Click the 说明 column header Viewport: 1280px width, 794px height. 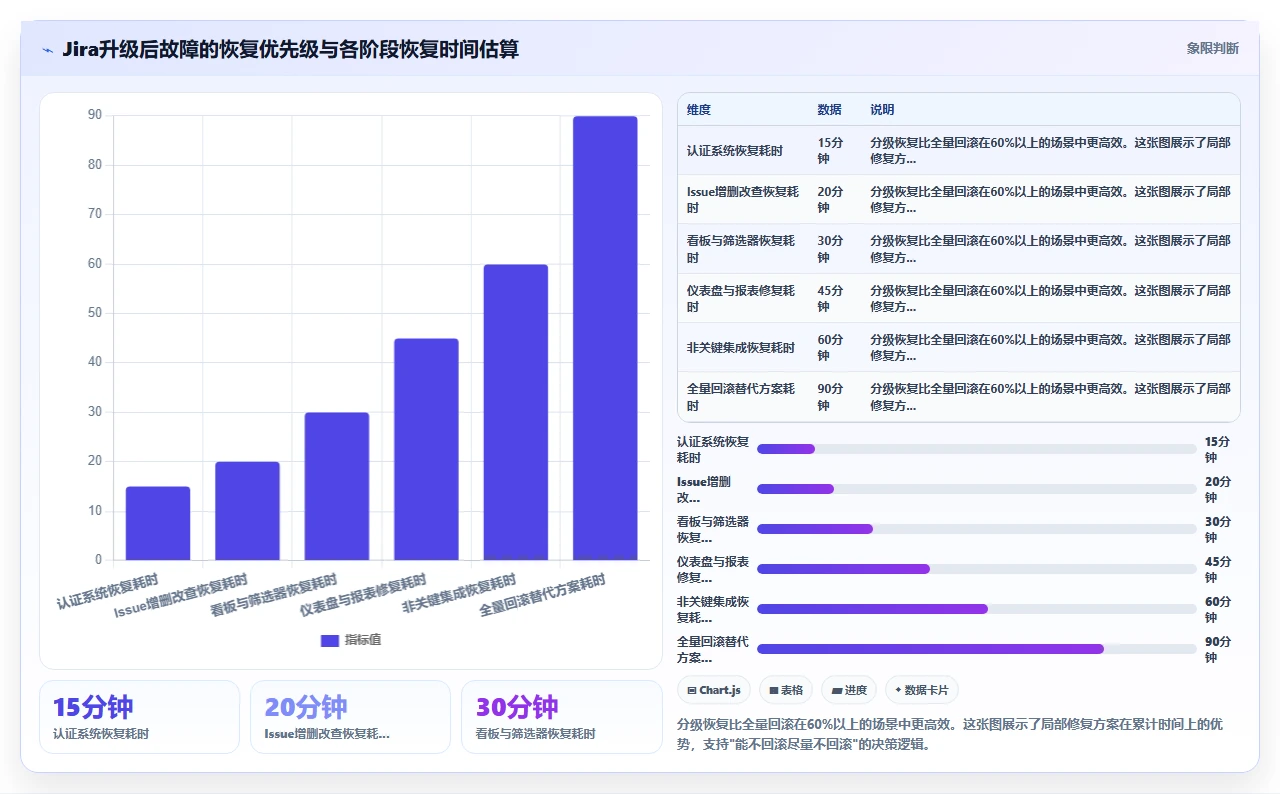(882, 110)
